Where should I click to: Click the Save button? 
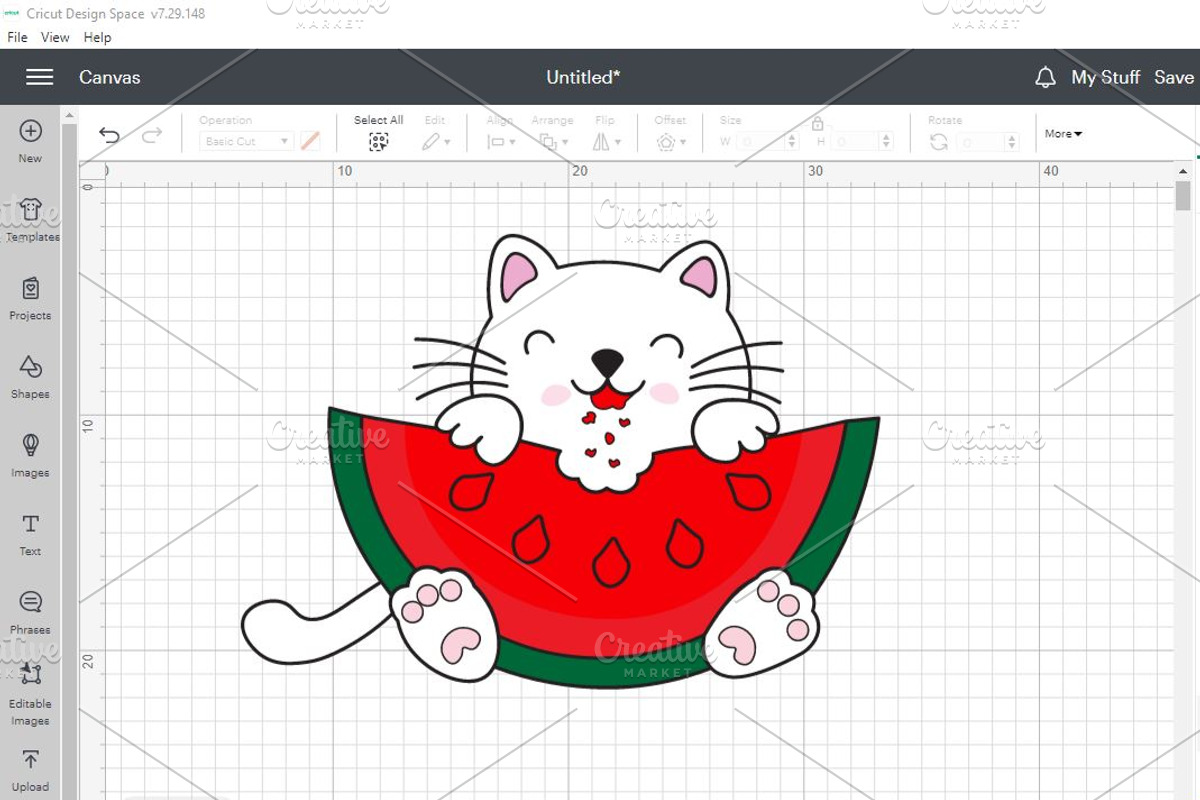click(1174, 77)
